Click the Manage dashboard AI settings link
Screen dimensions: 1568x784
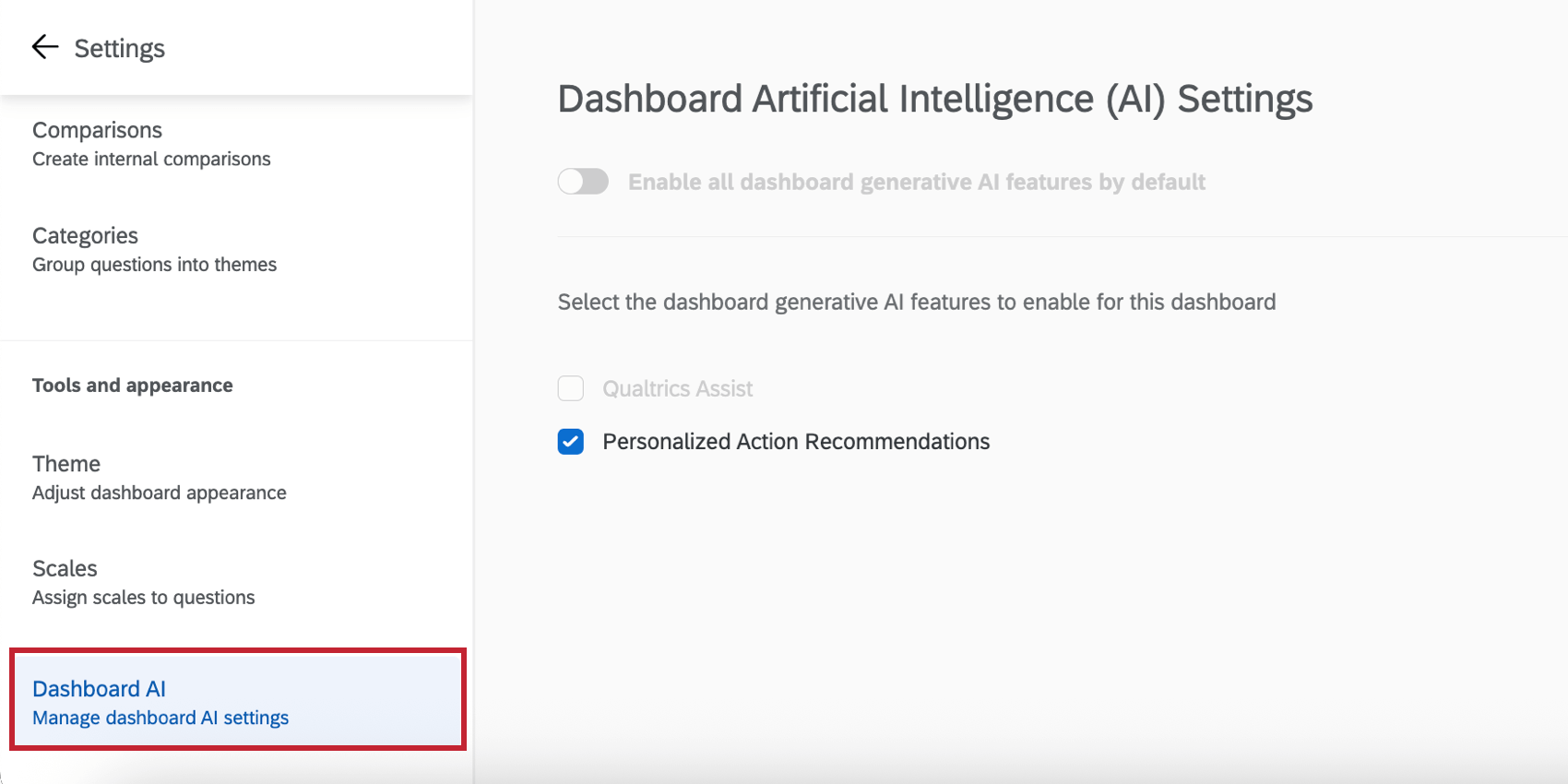(160, 718)
